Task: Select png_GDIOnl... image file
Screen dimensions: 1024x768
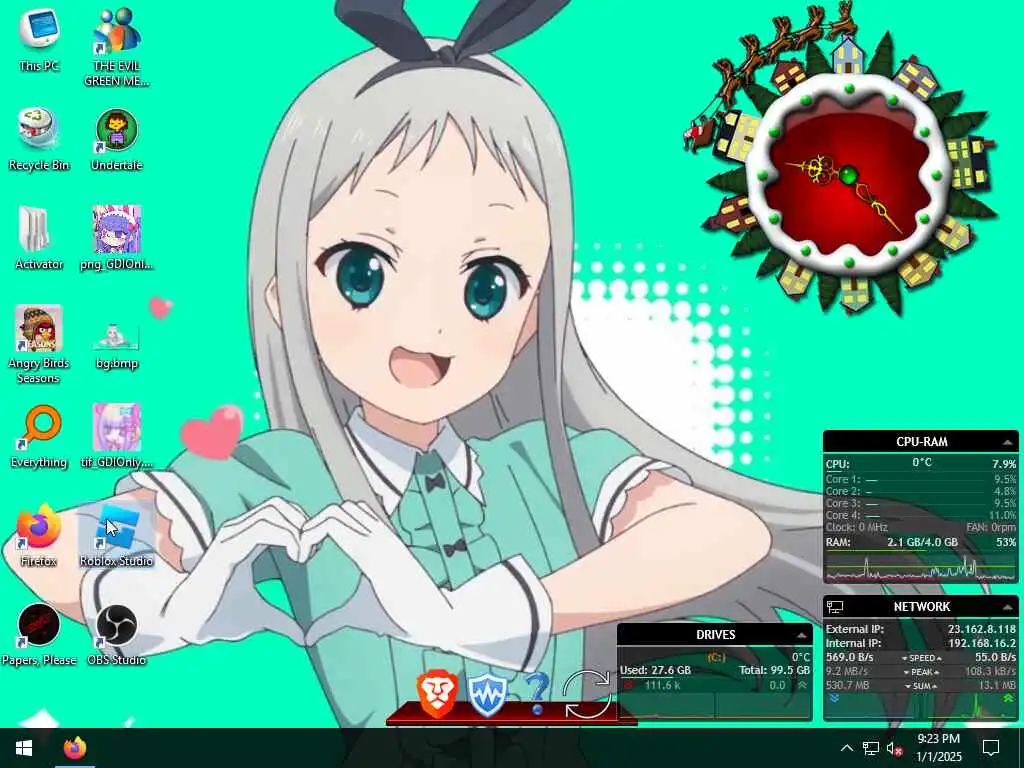Action: (x=116, y=238)
